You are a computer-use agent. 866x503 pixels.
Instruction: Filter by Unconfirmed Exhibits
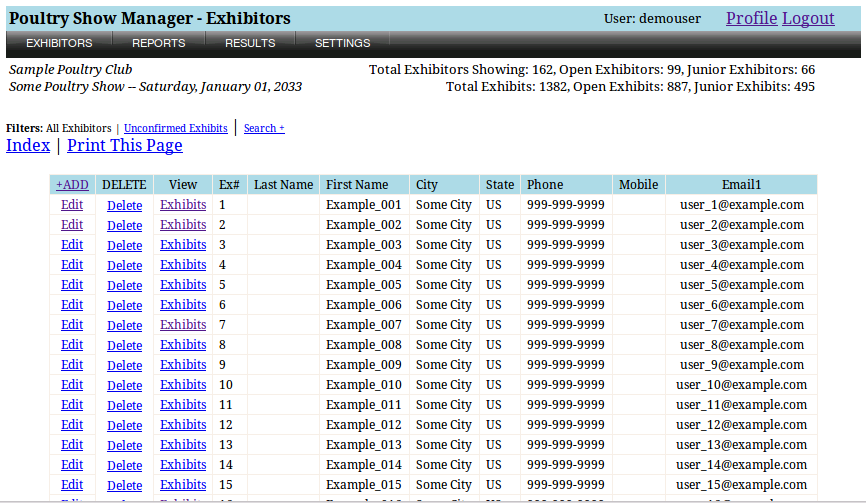tap(175, 128)
